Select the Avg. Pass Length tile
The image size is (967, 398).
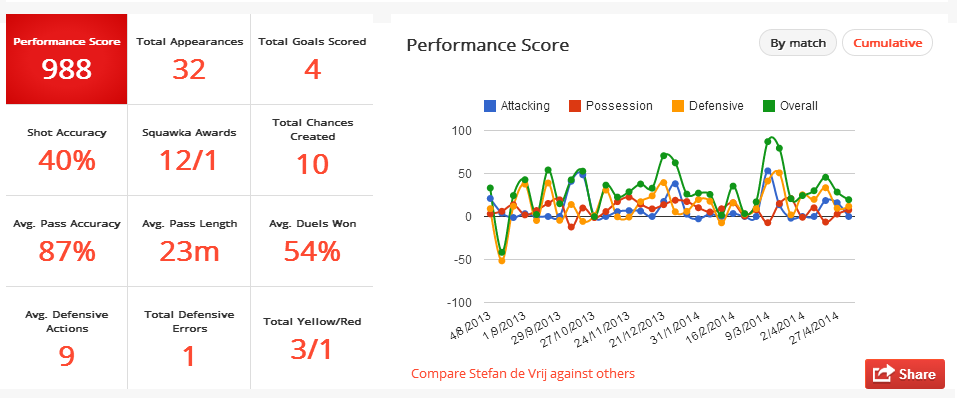[189, 241]
